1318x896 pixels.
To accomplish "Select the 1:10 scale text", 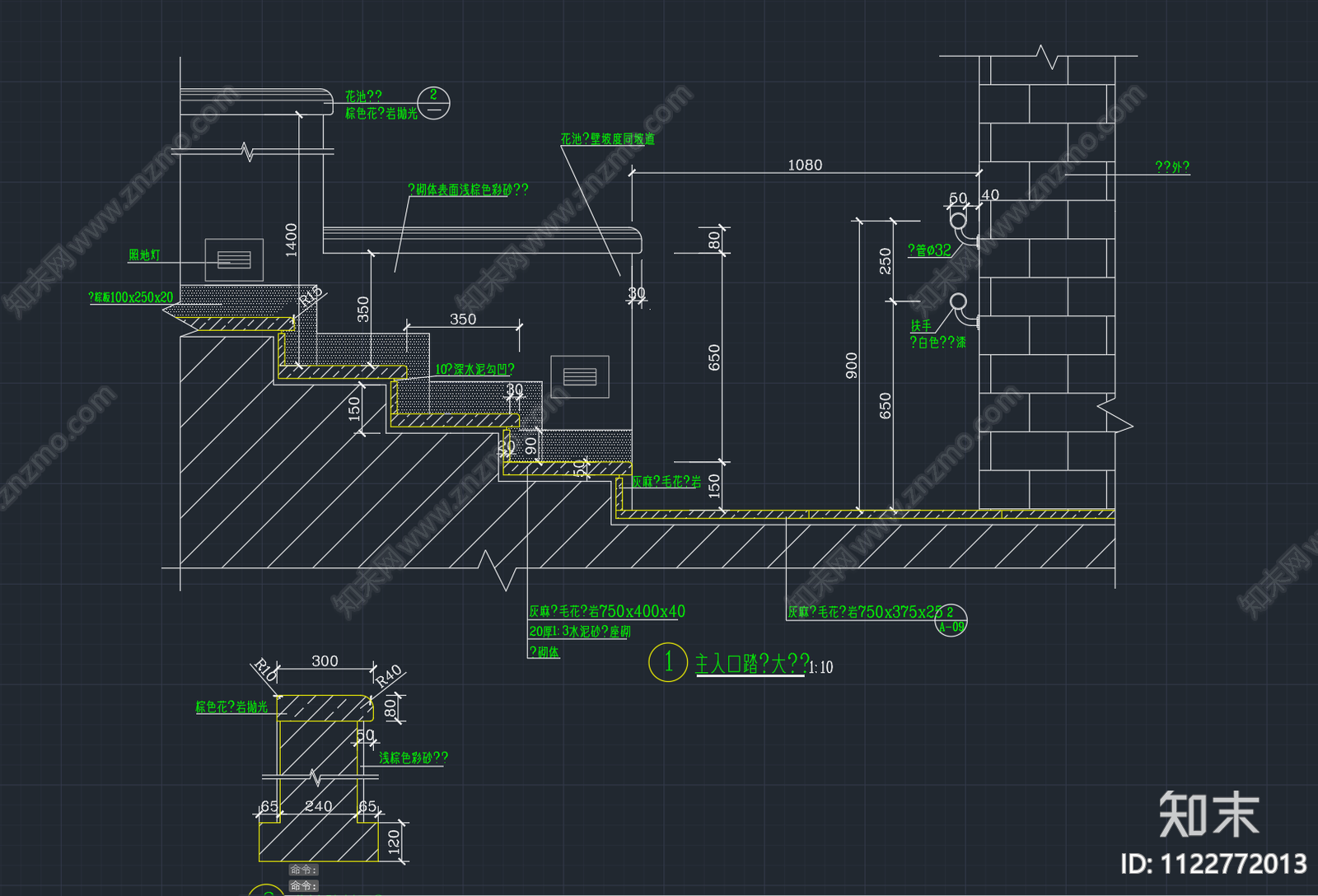I will 821,668.
